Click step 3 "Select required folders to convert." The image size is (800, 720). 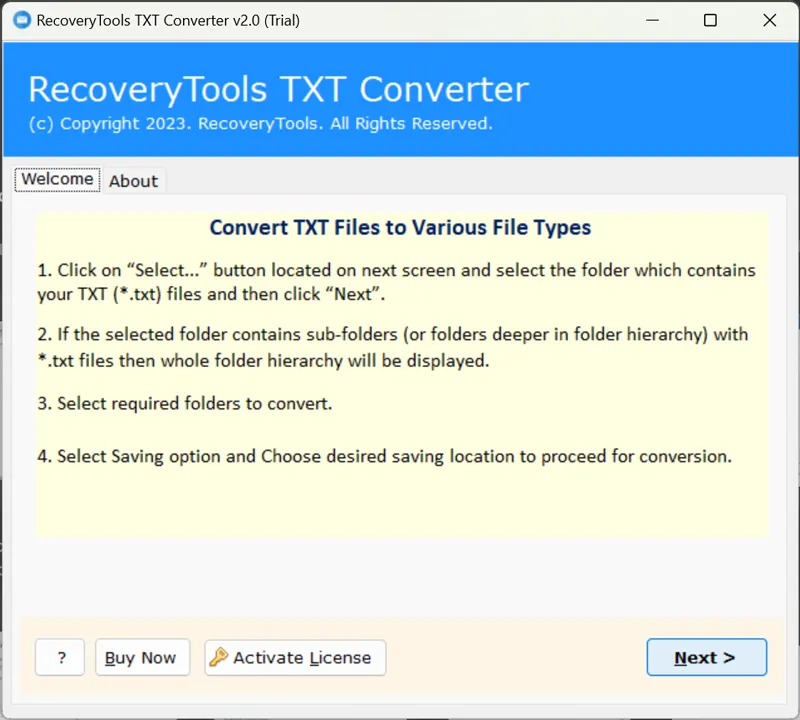click(185, 404)
